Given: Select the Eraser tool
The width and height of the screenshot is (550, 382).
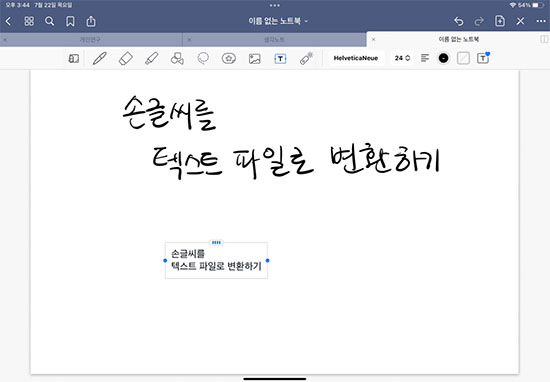Looking at the screenshot, I should (126, 58).
